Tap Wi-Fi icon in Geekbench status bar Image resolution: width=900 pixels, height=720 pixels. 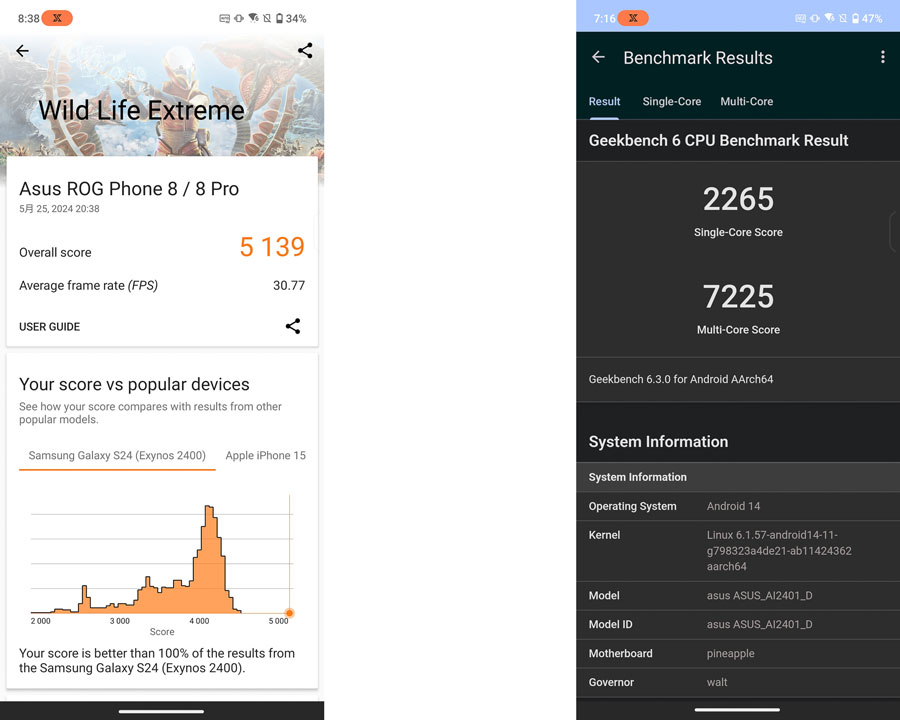(829, 18)
